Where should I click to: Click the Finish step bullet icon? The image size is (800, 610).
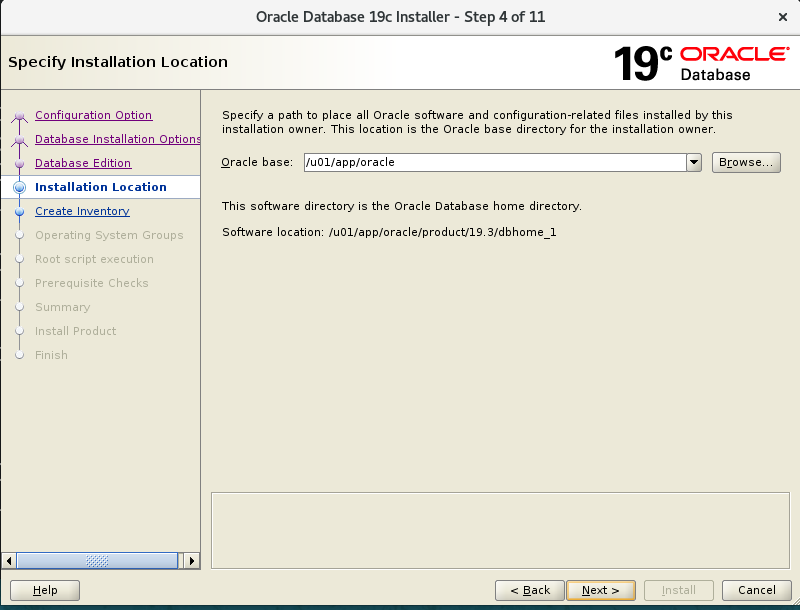pos(19,355)
